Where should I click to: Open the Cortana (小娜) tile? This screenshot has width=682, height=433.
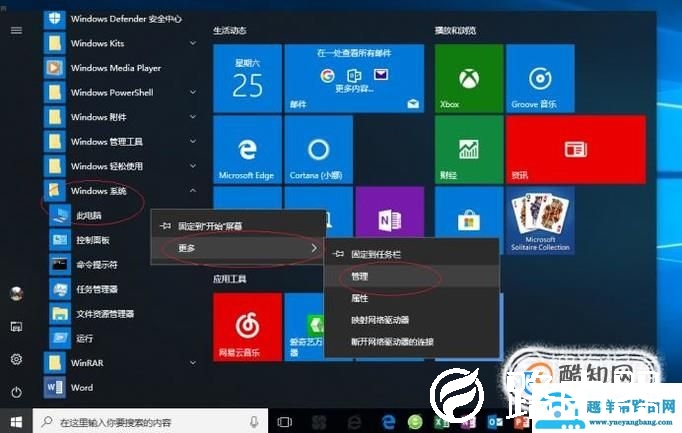(x=318, y=150)
